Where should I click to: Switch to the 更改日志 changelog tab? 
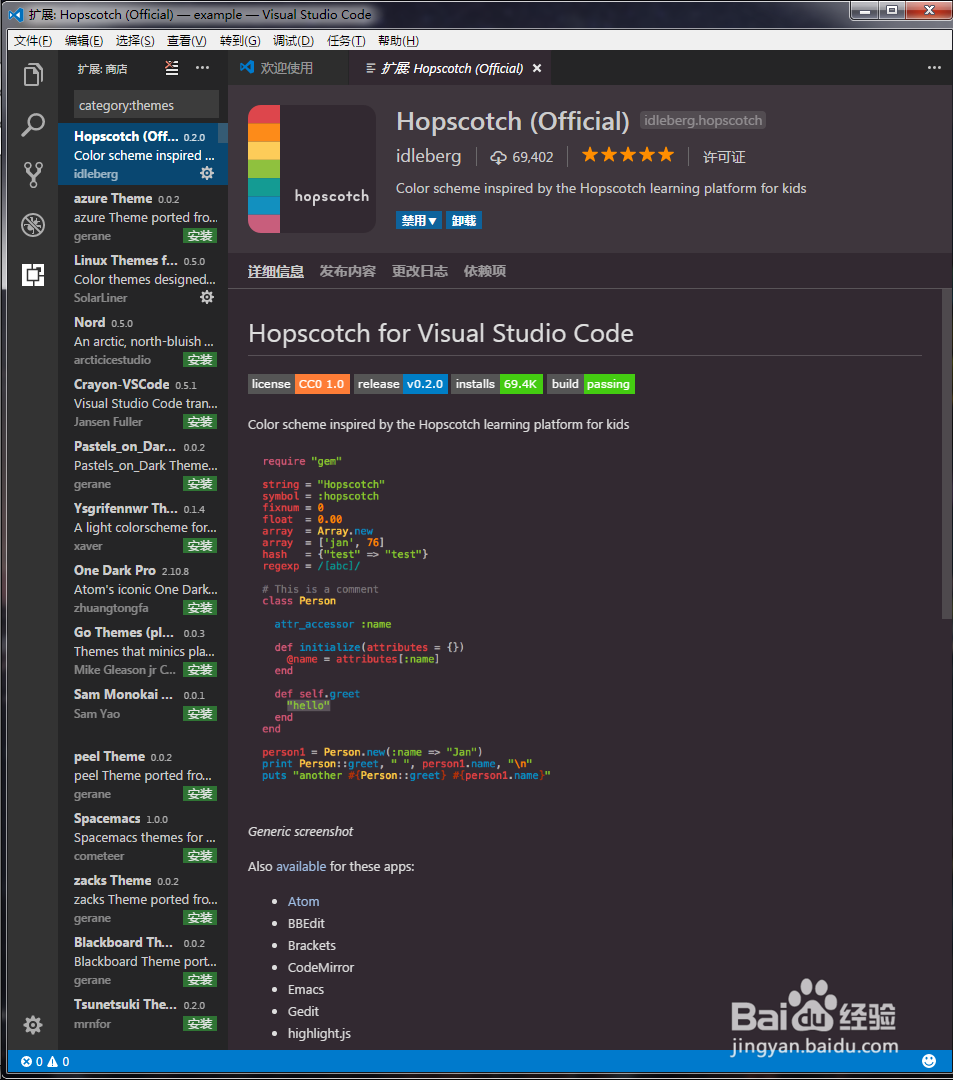coord(420,271)
